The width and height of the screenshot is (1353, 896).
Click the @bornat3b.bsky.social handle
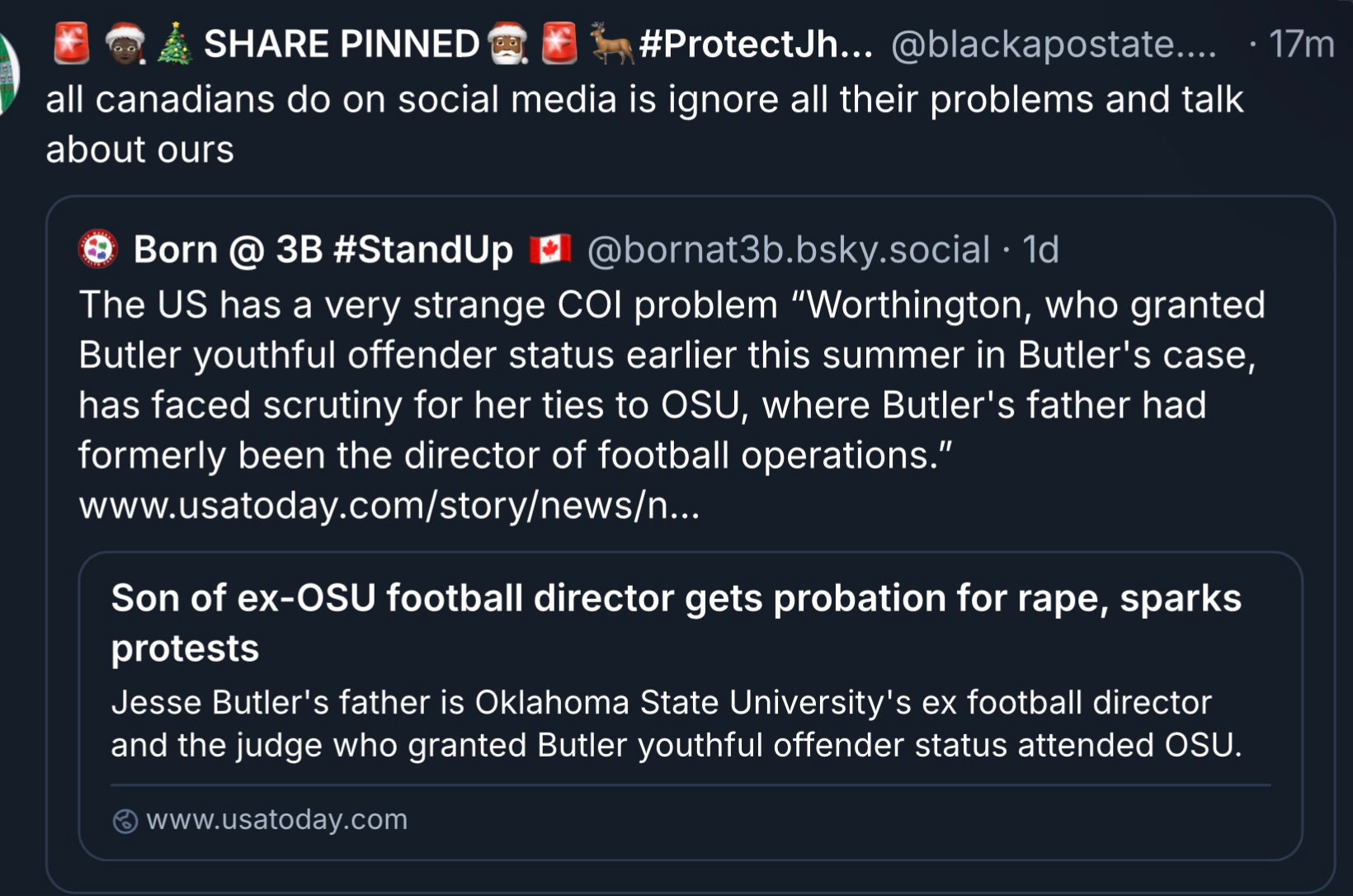pos(788,249)
